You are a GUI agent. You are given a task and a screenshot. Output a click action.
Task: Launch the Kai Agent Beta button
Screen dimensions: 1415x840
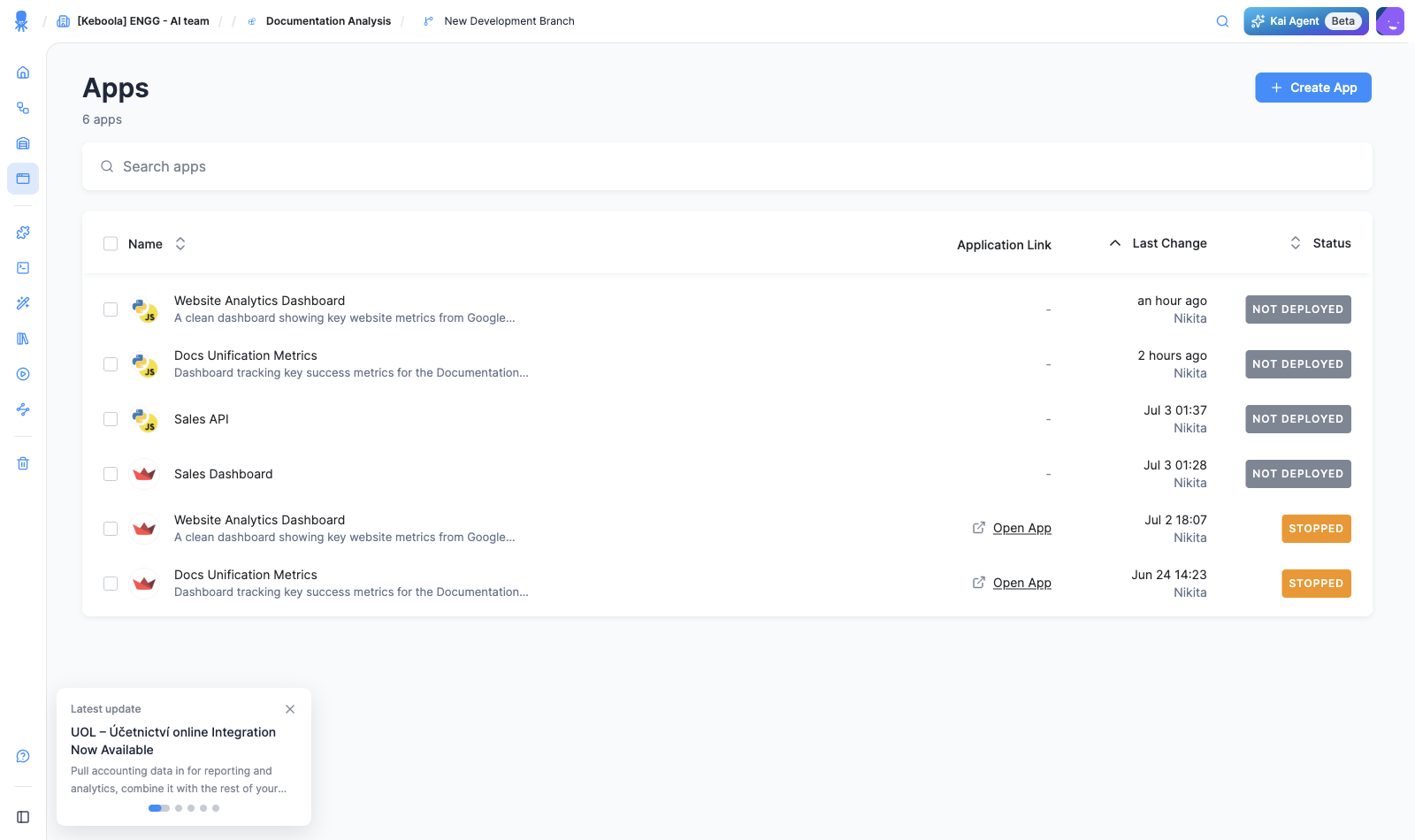[1305, 21]
